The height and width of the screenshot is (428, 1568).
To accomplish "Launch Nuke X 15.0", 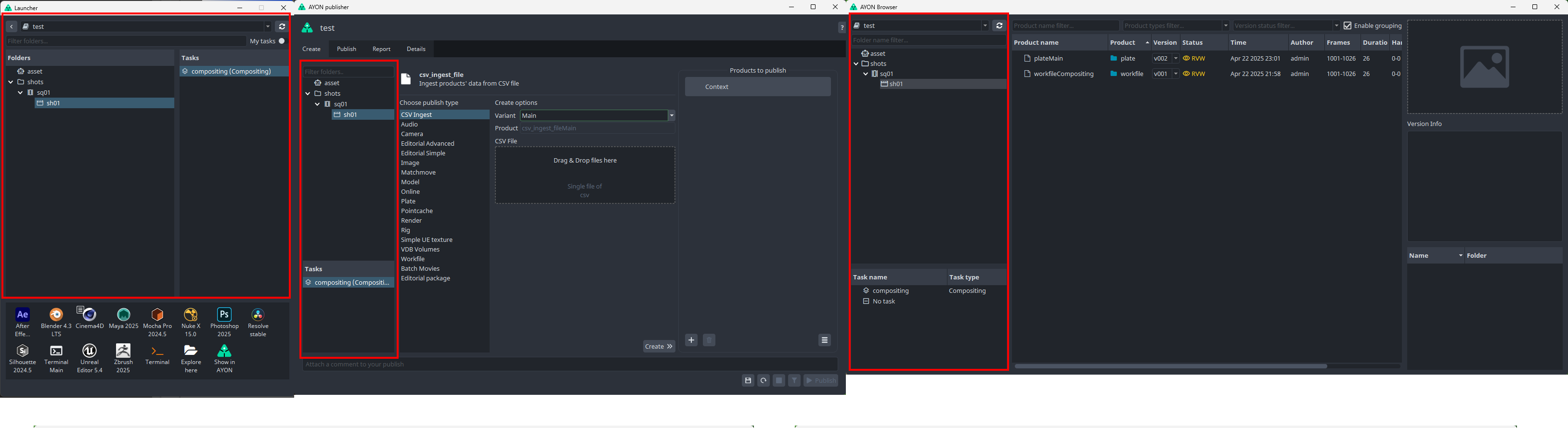I will 191,315.
